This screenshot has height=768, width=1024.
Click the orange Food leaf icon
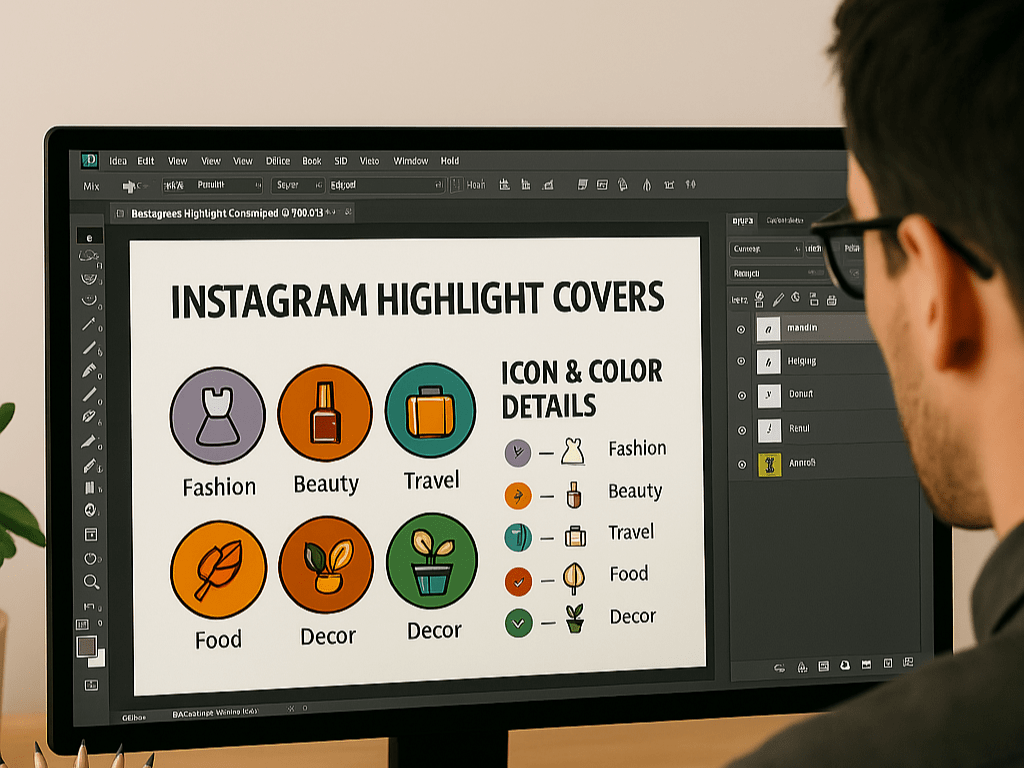pyautogui.click(x=218, y=569)
